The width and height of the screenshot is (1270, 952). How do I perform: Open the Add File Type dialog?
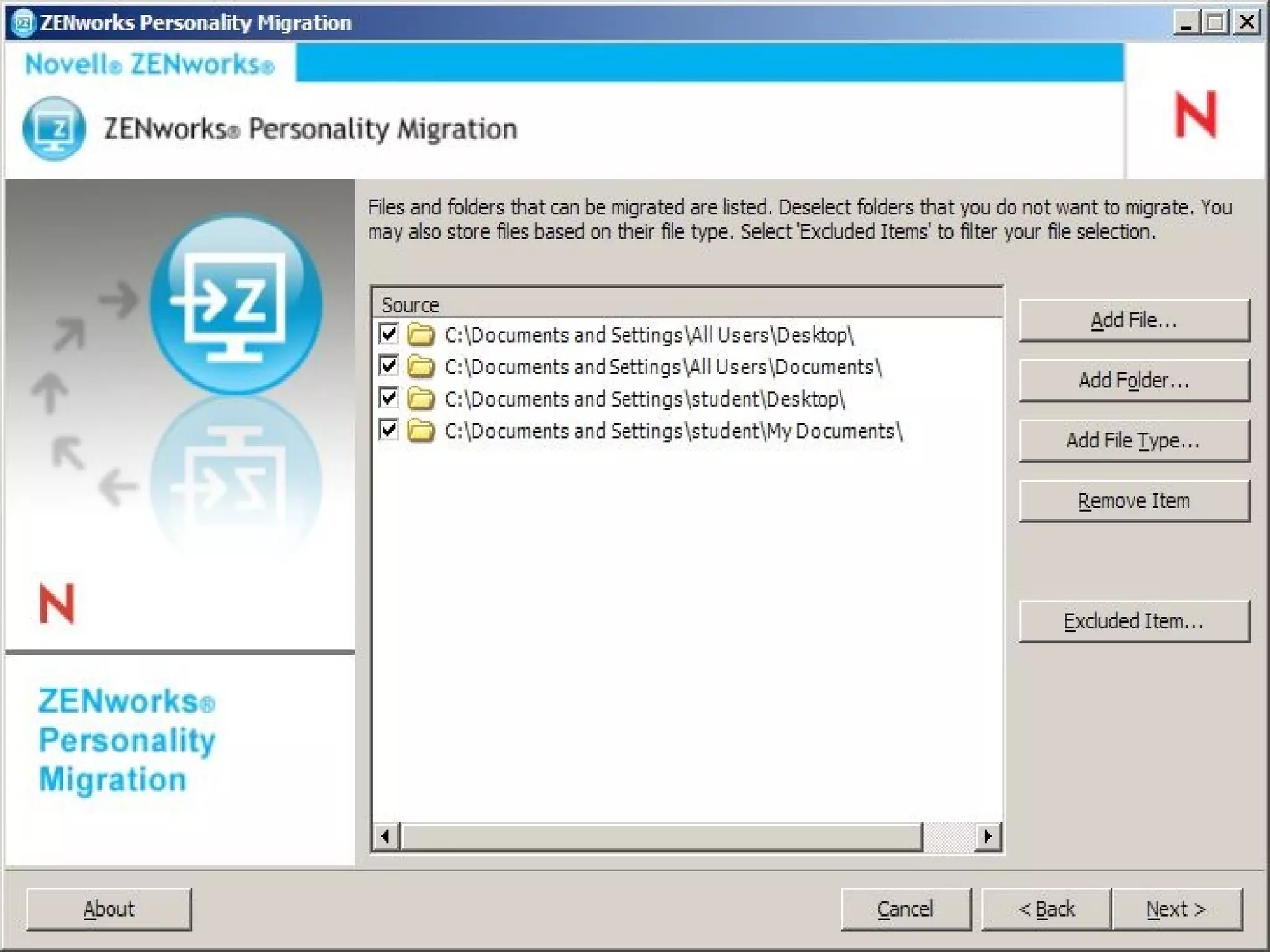click(x=1134, y=441)
